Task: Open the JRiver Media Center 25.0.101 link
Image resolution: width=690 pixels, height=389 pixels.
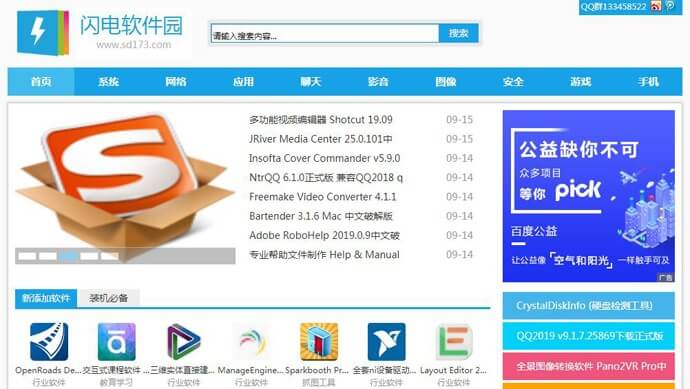Action: pos(321,139)
